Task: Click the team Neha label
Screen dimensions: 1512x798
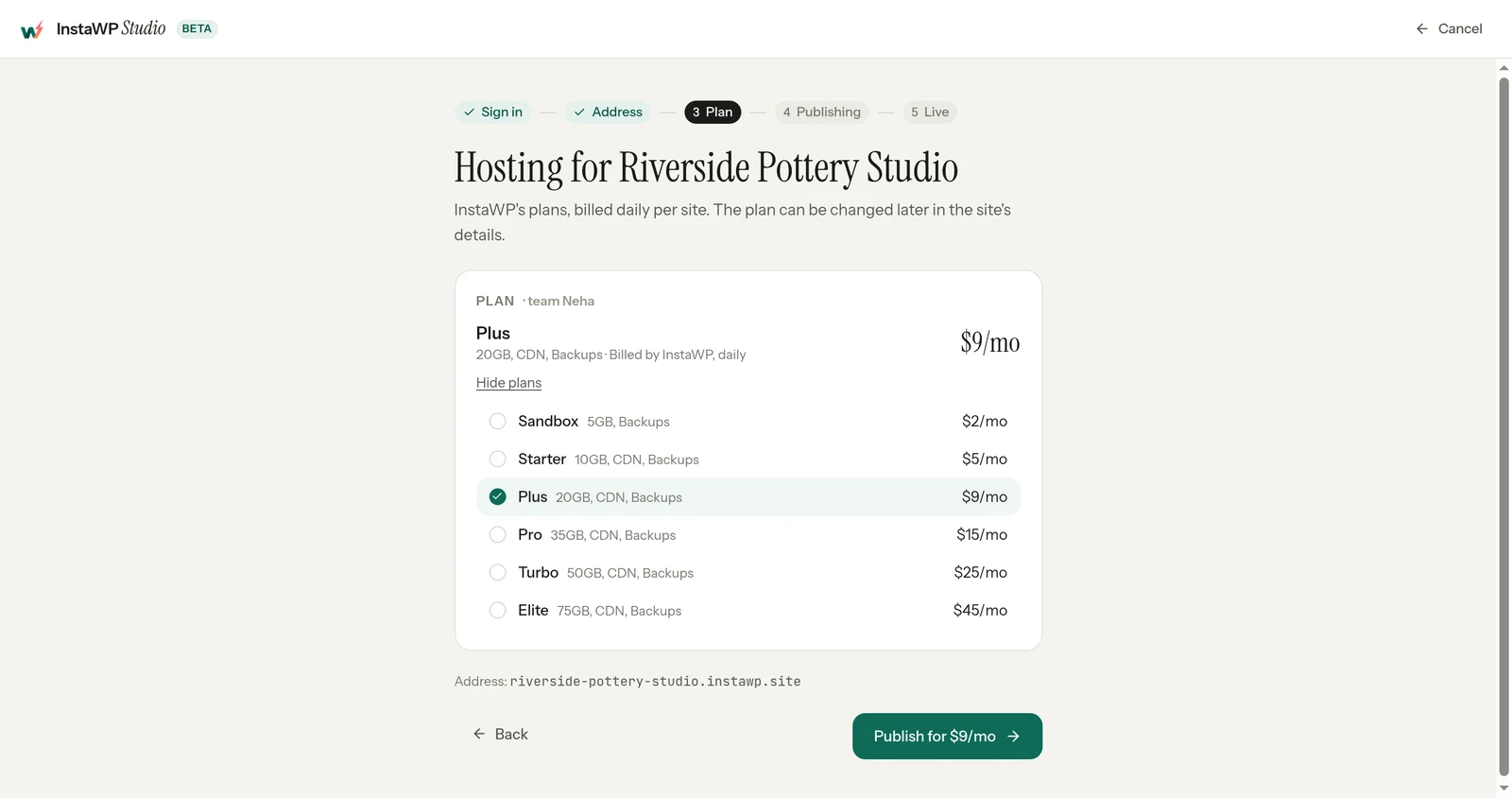Action: point(560,301)
